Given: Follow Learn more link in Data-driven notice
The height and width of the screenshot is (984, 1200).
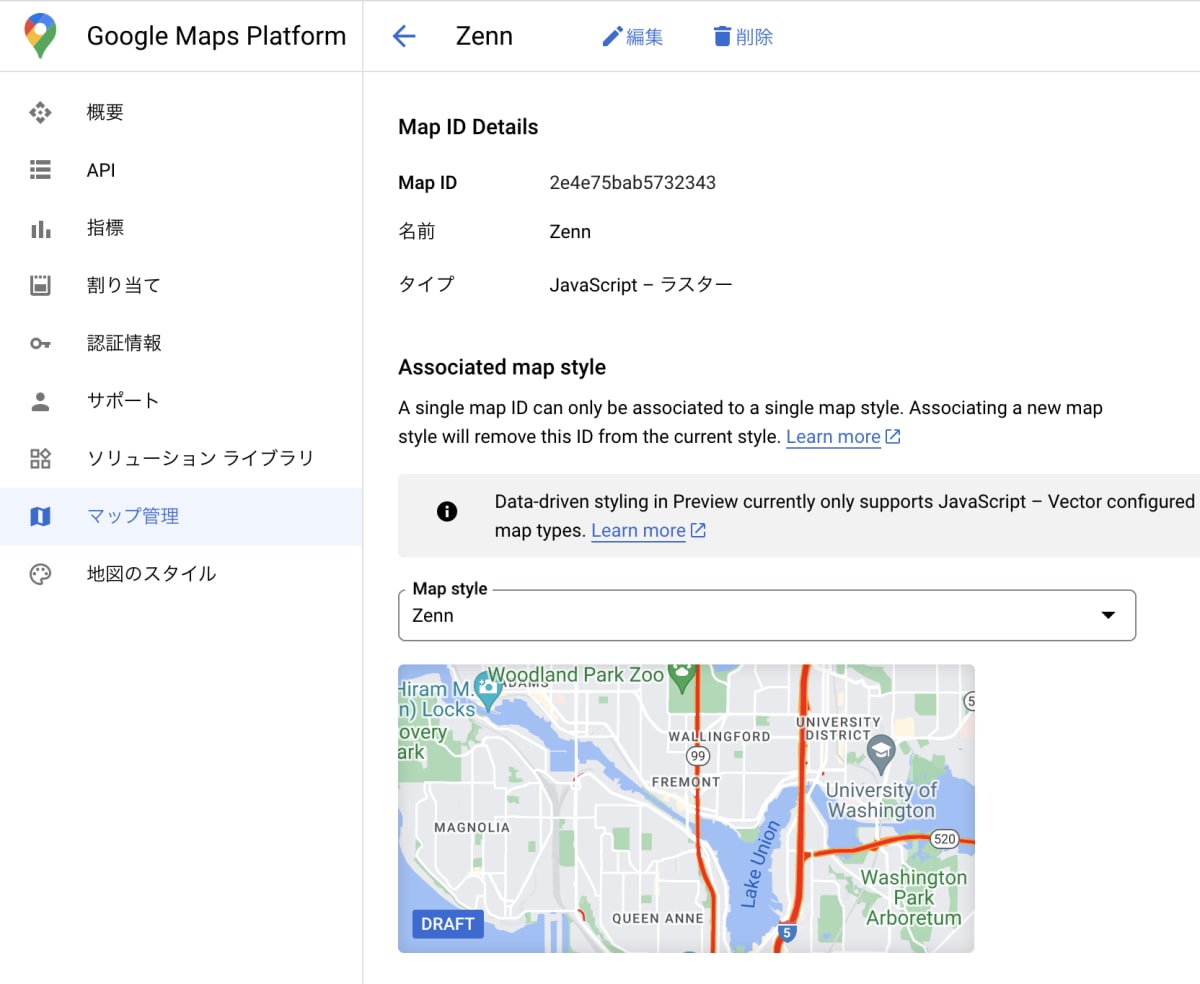Looking at the screenshot, I should click(638, 531).
